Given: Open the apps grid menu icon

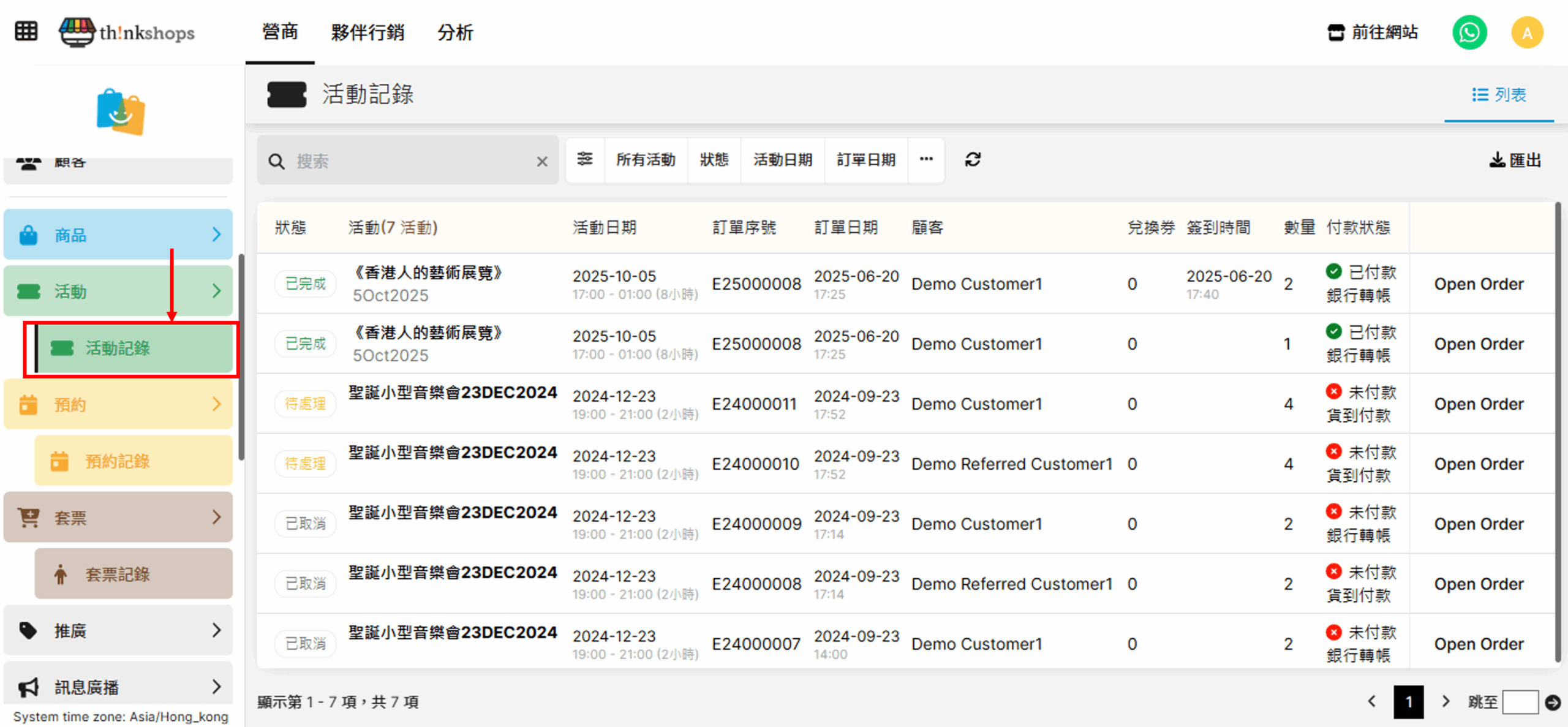Looking at the screenshot, I should 26,32.
